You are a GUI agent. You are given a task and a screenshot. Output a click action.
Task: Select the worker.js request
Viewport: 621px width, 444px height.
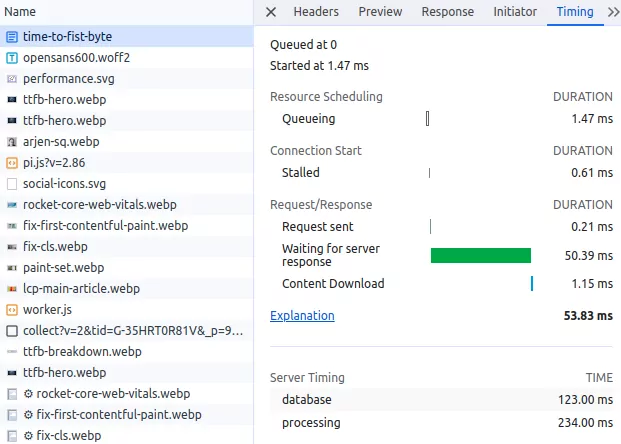pos(127,309)
